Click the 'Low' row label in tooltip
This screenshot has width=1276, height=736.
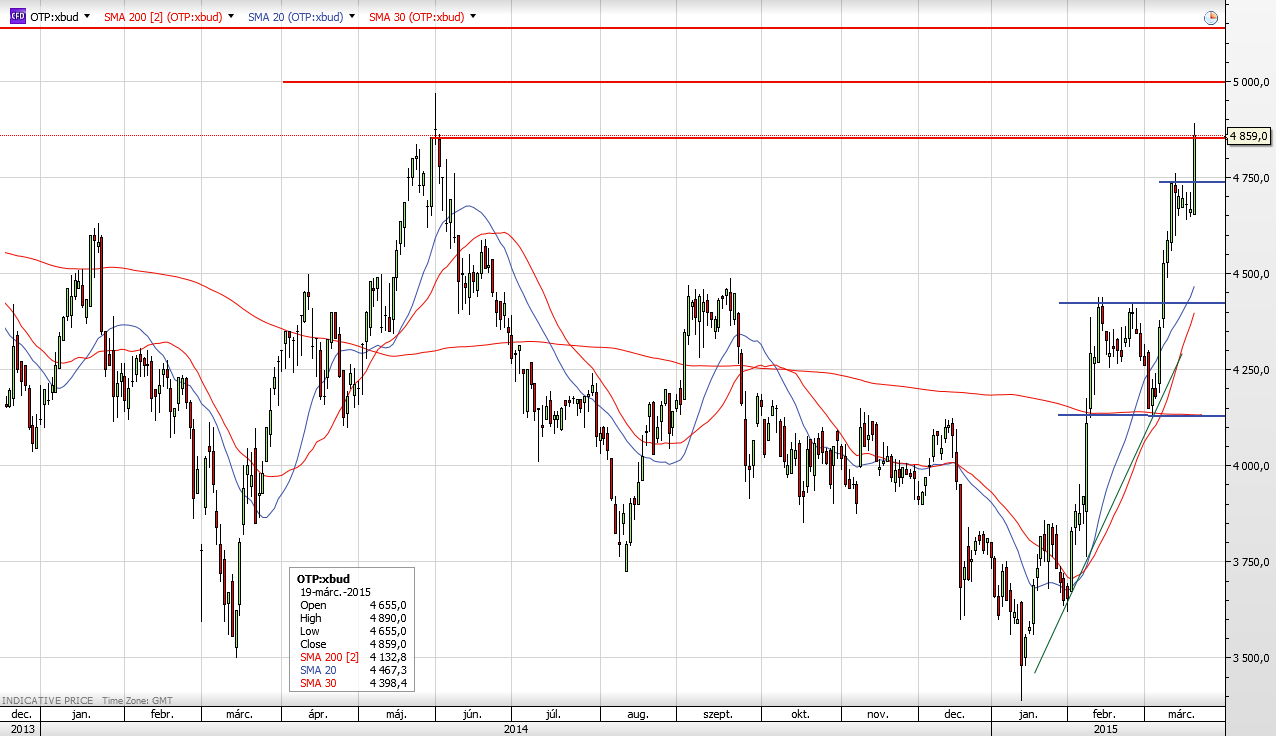pyautogui.click(x=309, y=631)
